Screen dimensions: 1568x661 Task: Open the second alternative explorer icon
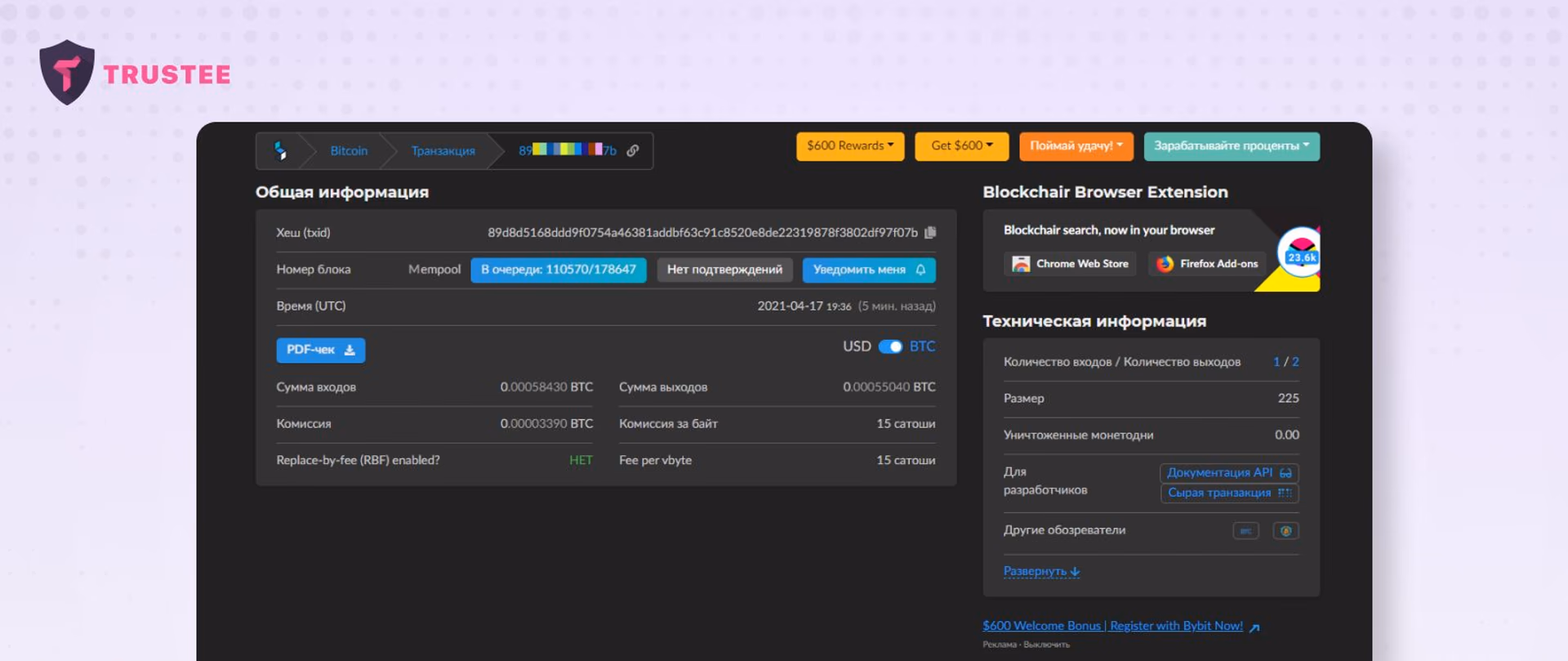click(x=1285, y=531)
